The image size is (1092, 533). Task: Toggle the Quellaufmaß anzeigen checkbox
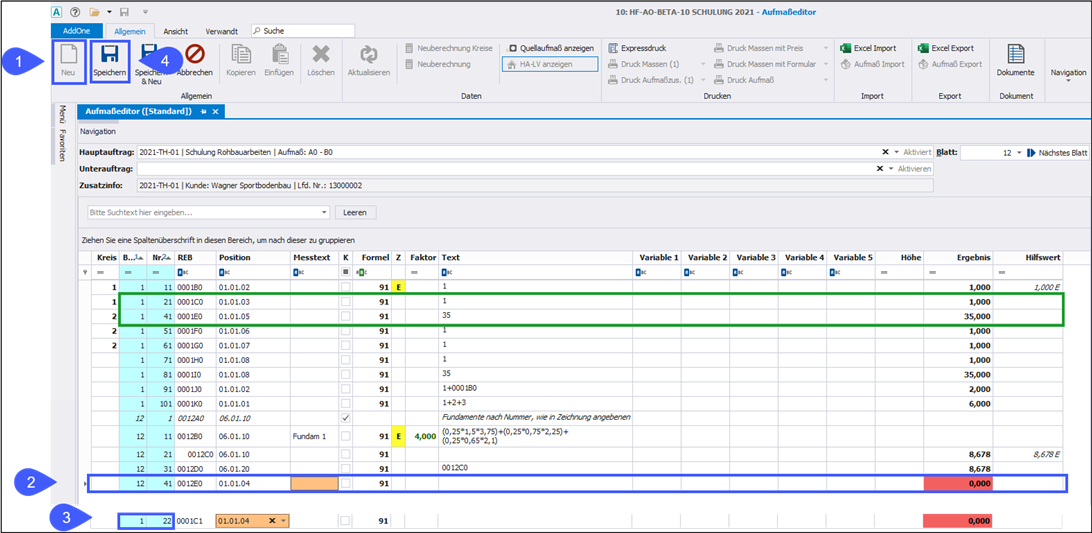point(513,48)
